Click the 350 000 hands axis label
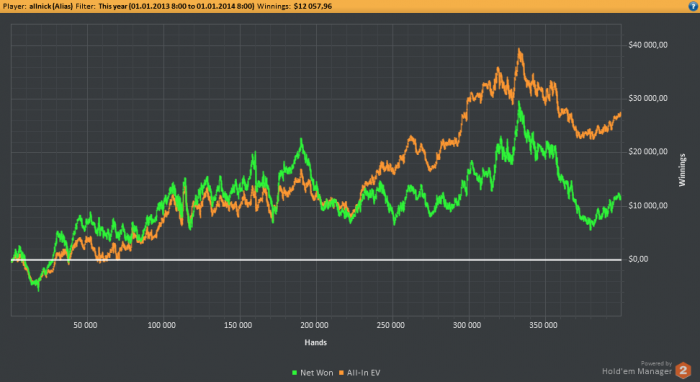Screen dimensions: 700x382 (x=543, y=325)
